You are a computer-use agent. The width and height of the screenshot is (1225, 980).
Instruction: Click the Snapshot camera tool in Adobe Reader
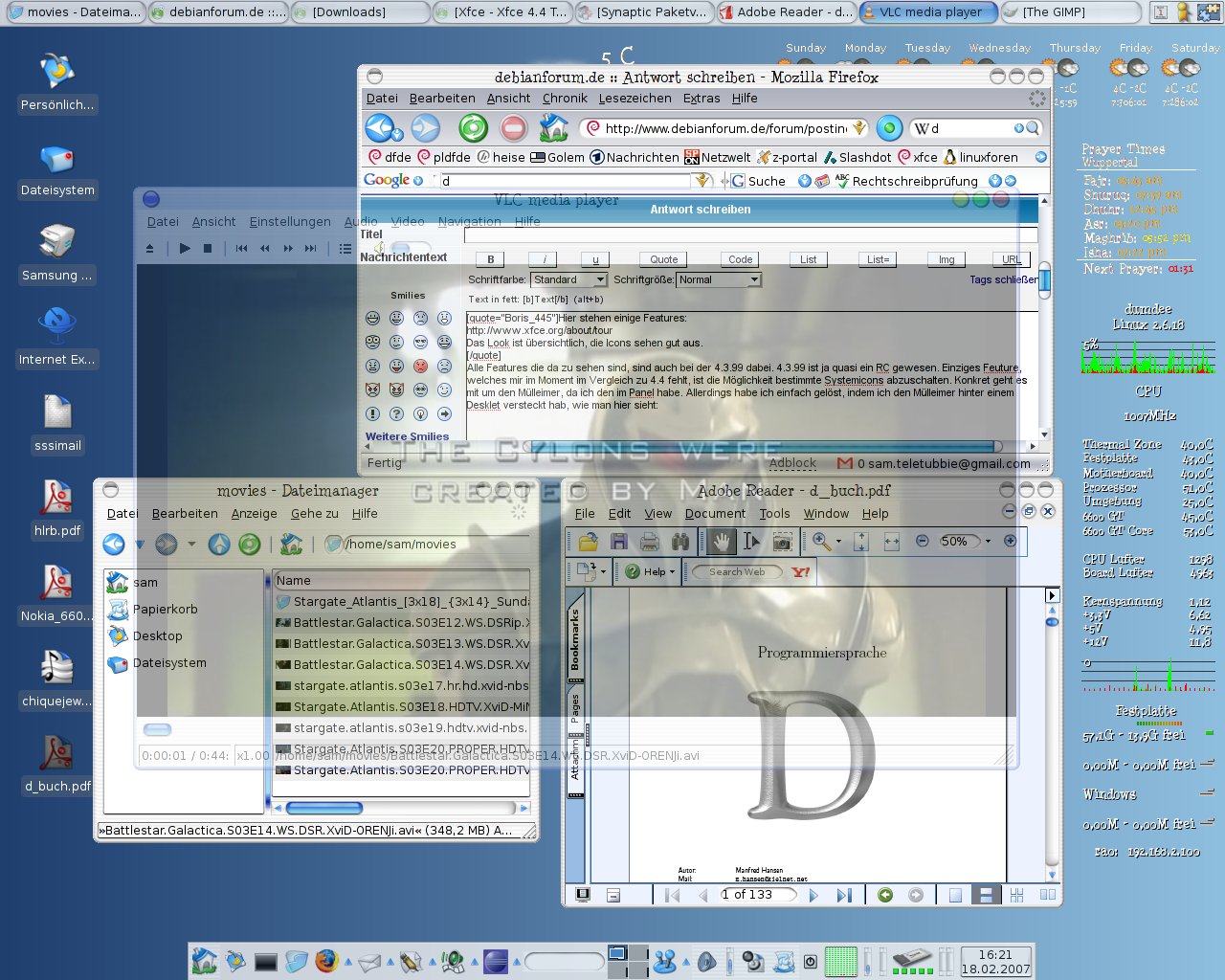(783, 542)
